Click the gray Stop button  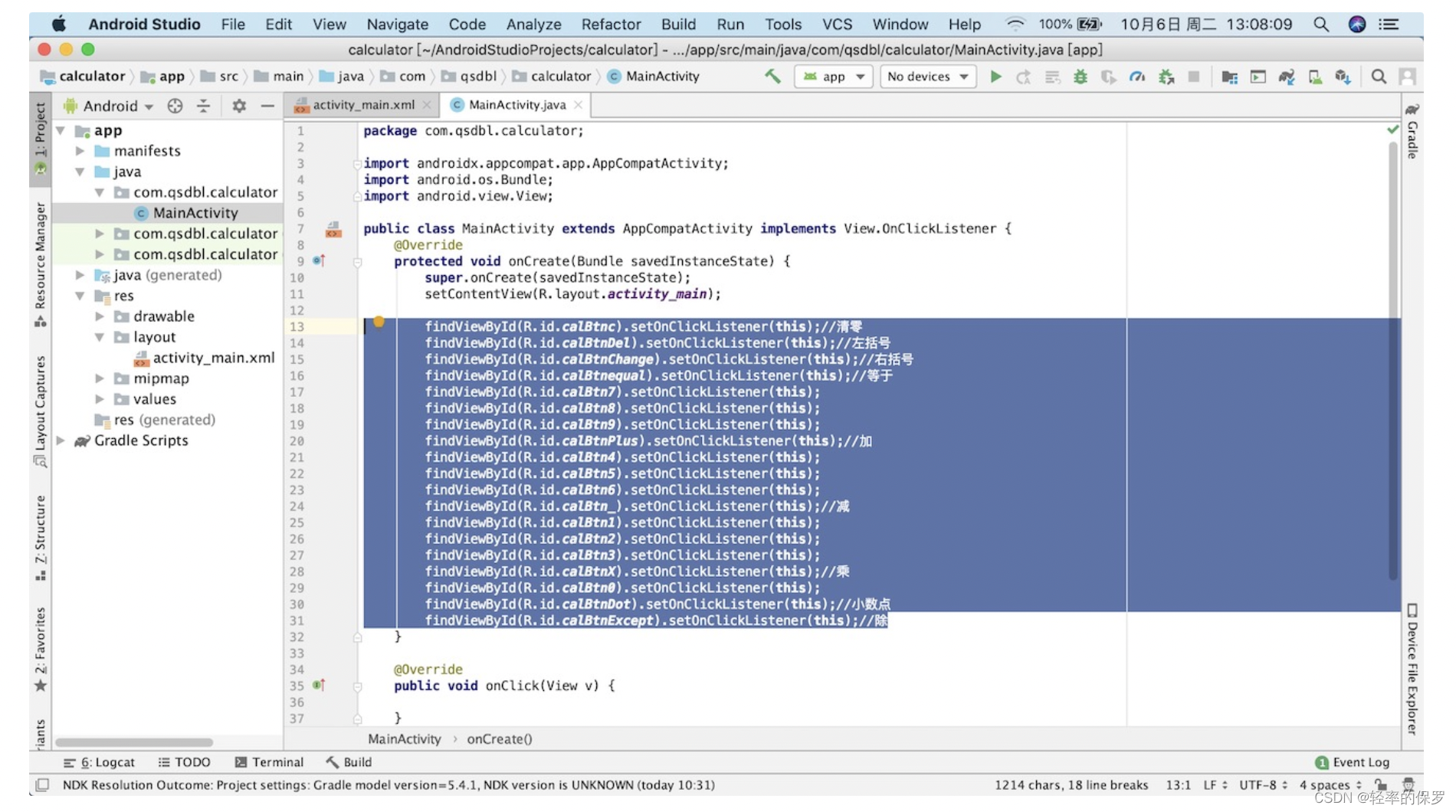coord(1193,77)
